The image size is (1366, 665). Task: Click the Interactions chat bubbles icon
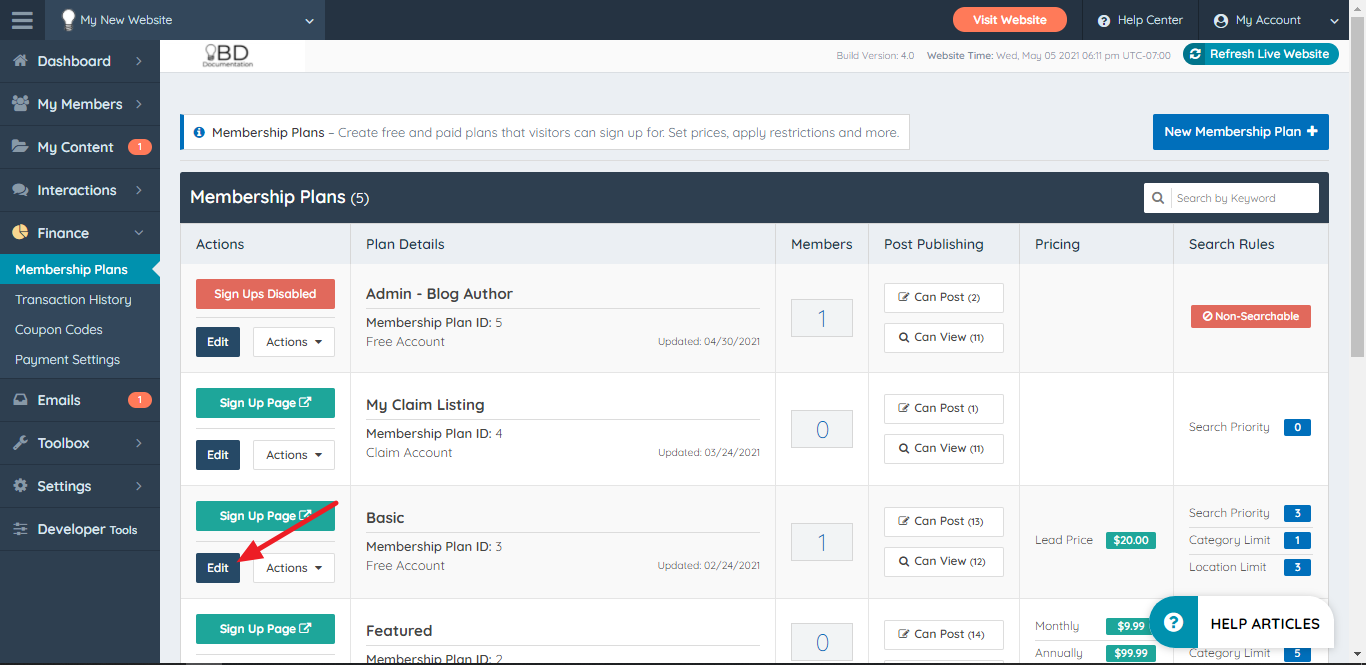pos(20,190)
